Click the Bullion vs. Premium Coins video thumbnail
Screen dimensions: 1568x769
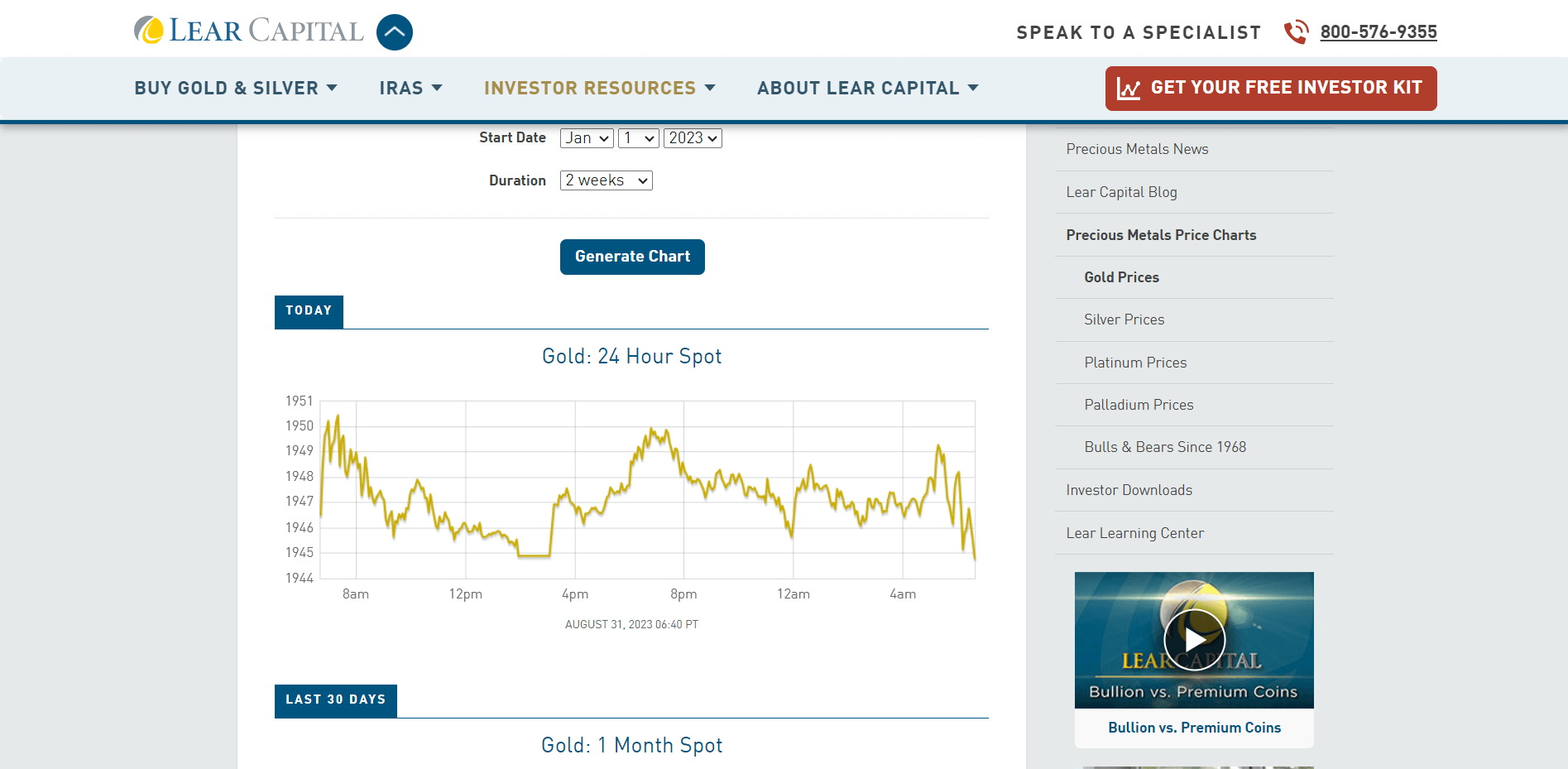tap(1194, 639)
